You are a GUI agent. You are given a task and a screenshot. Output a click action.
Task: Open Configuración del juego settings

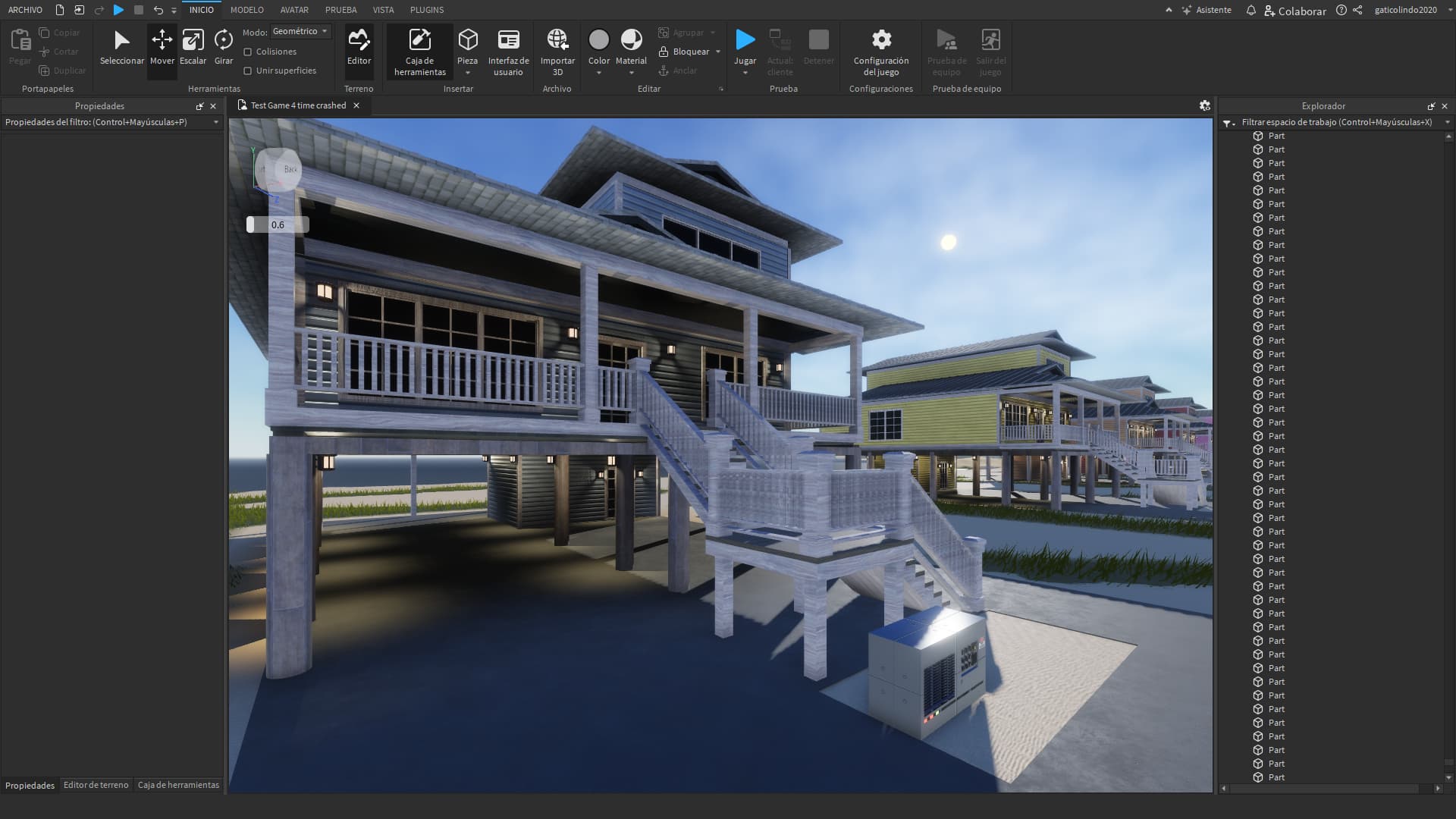point(880,52)
